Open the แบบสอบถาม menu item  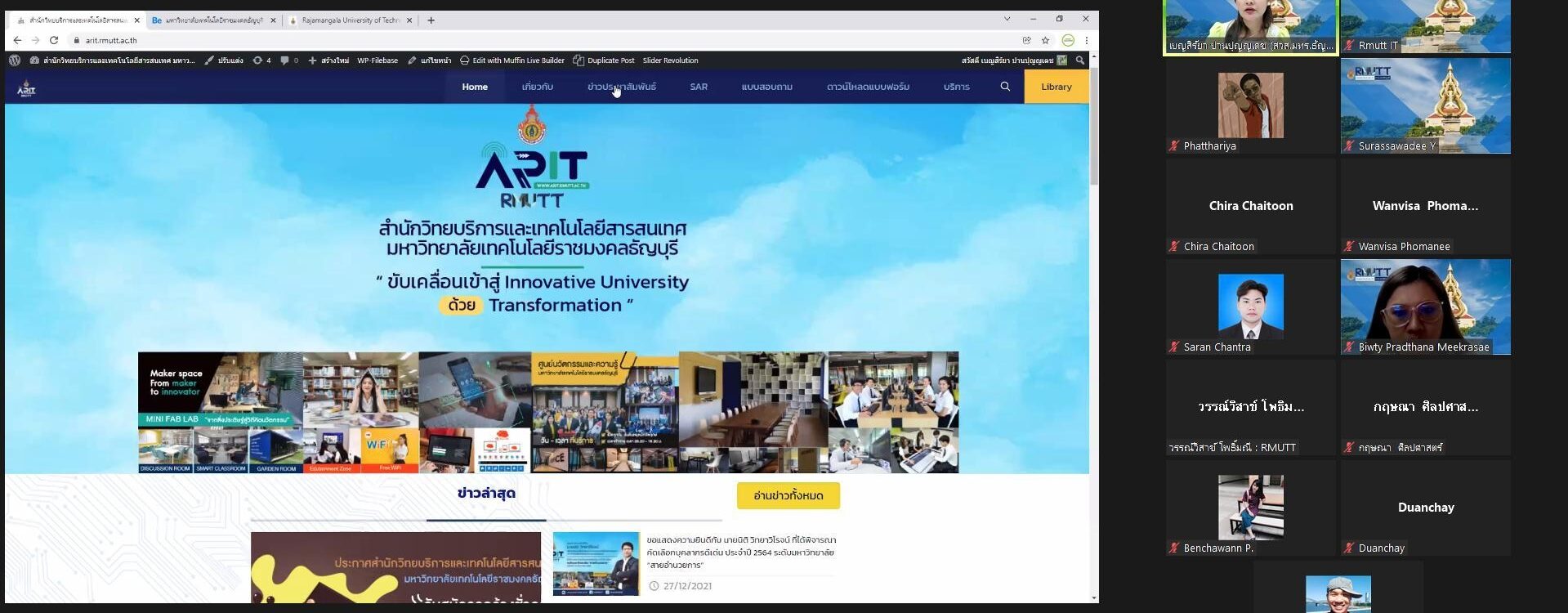767,87
